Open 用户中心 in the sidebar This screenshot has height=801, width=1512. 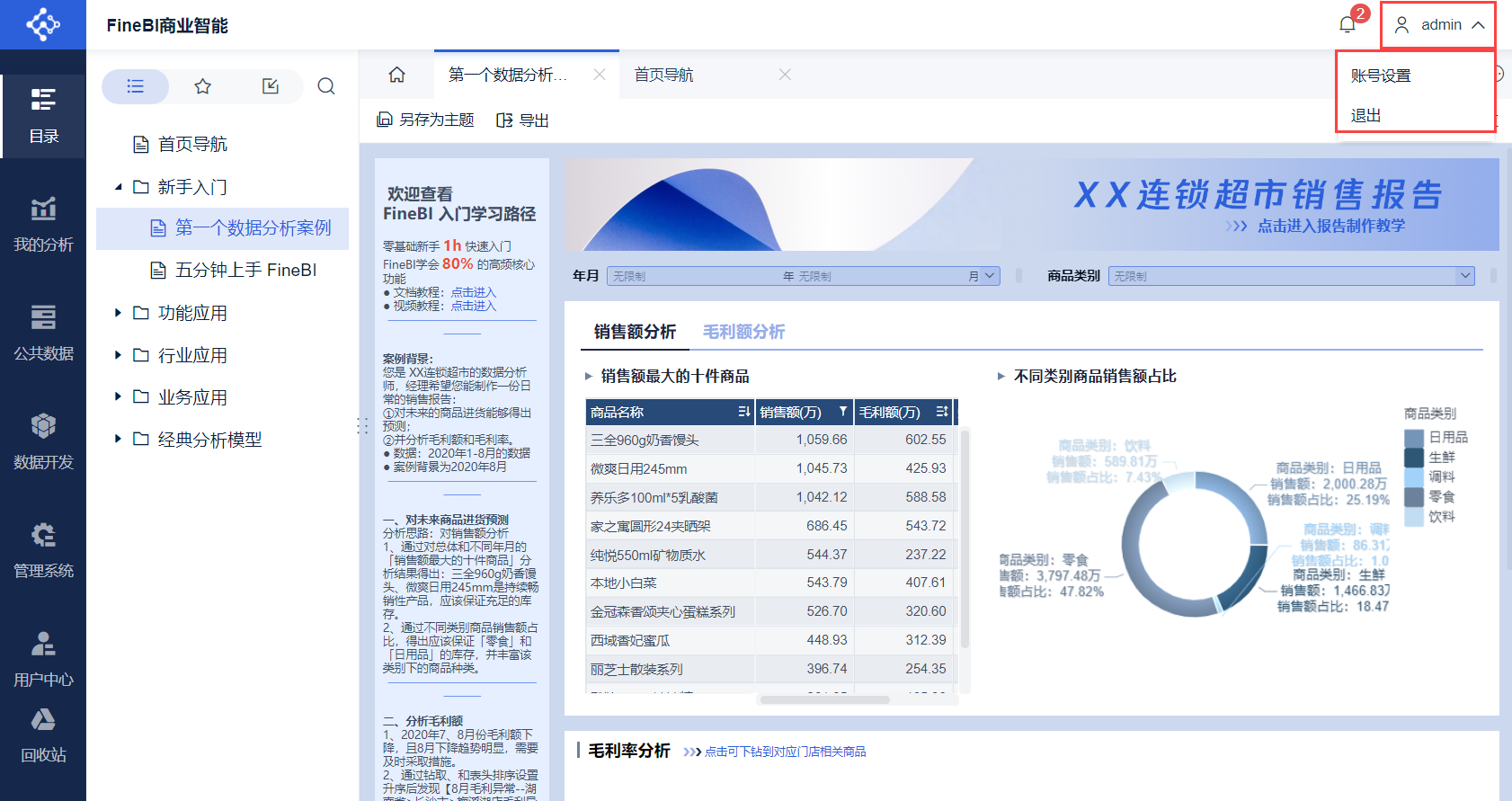[43, 660]
